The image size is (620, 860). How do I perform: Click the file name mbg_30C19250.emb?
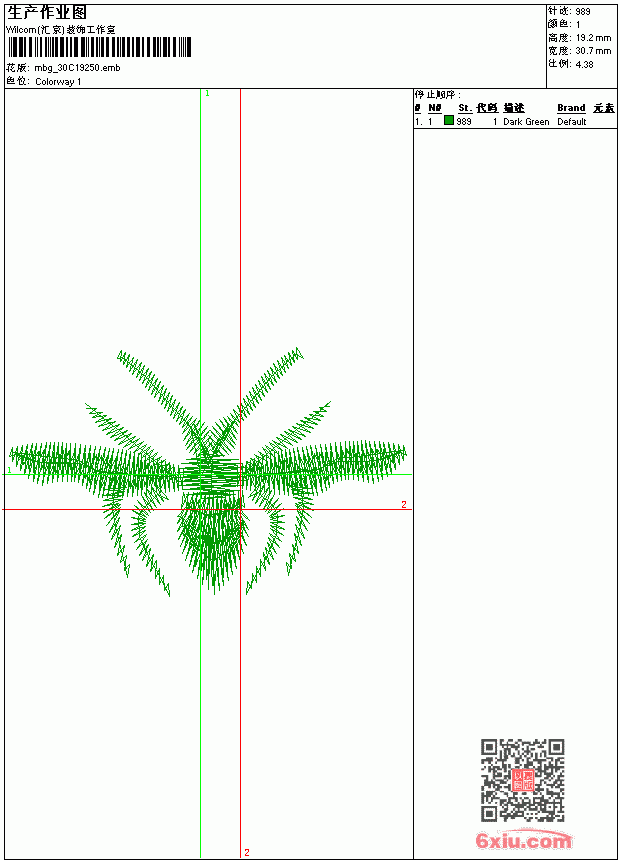point(77,68)
